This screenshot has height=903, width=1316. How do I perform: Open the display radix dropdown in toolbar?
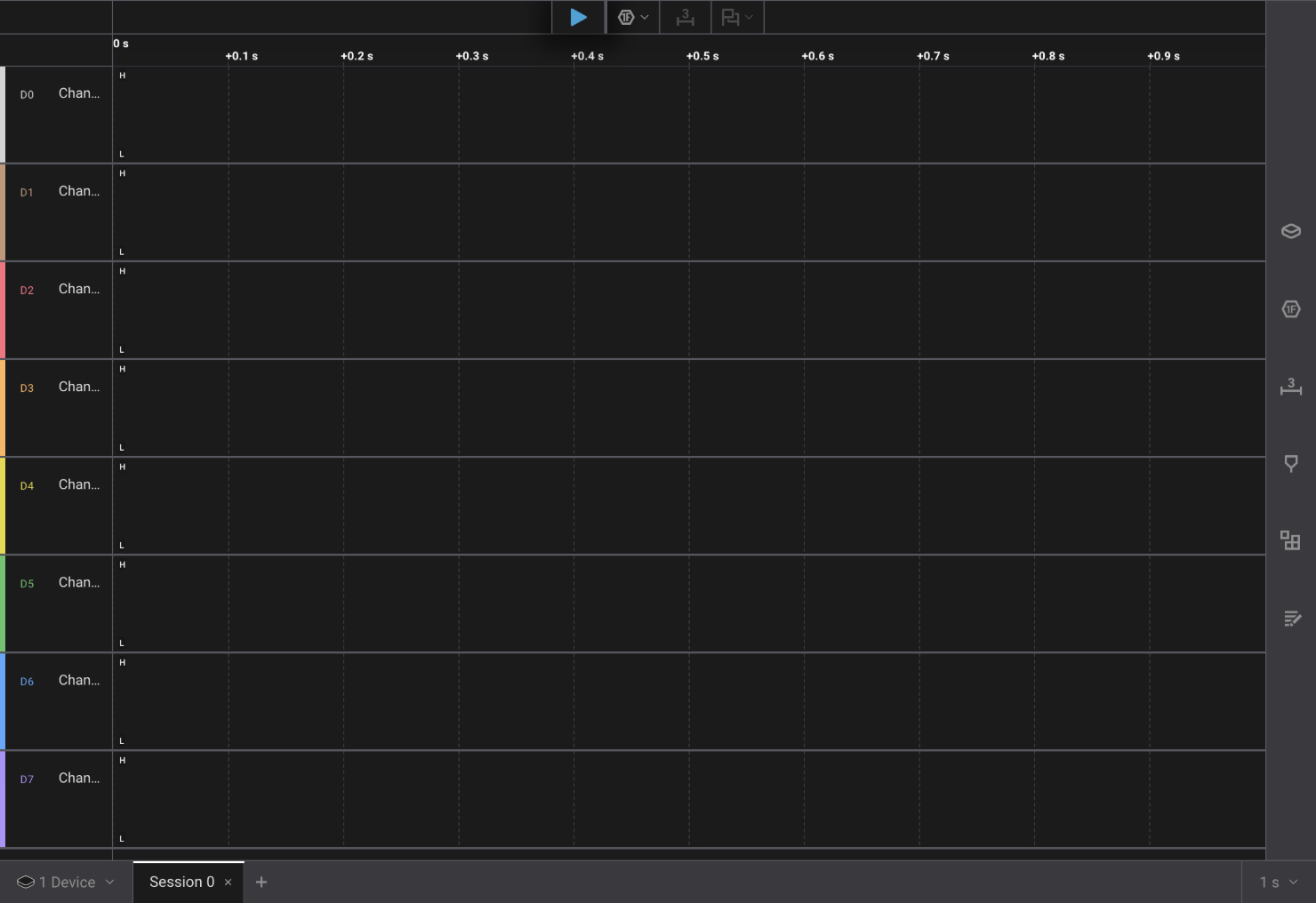click(x=646, y=17)
